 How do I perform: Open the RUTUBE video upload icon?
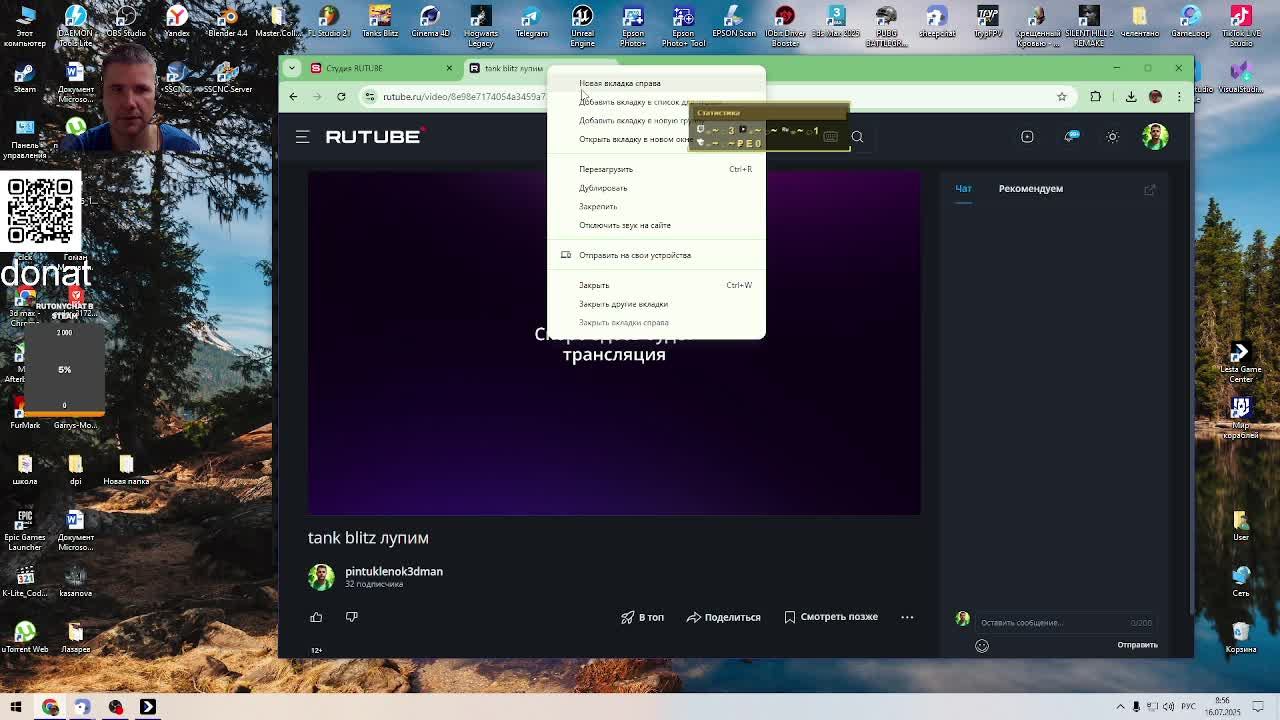pyautogui.click(x=1027, y=137)
